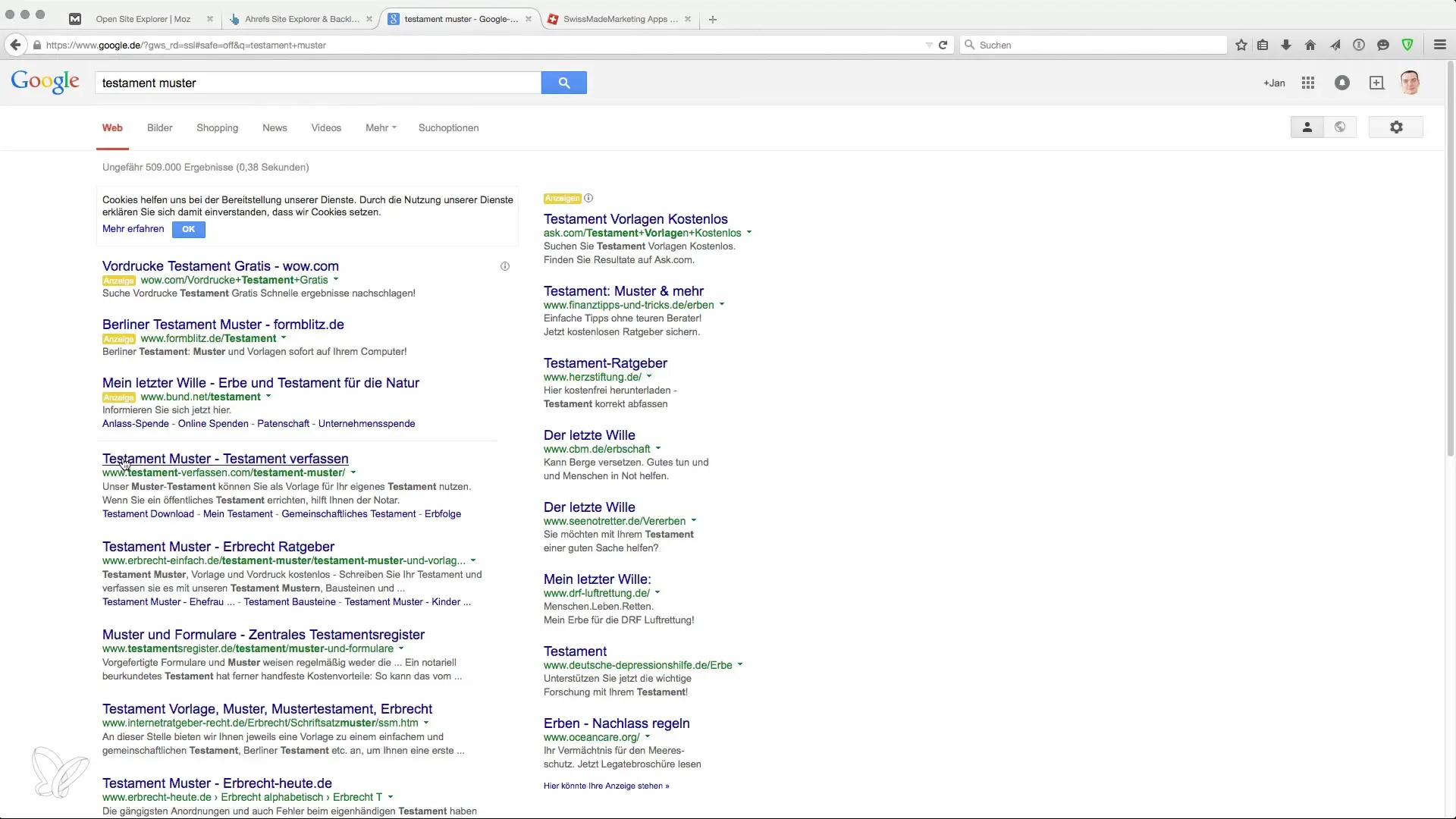Open Berliner Testament Muster formblitz.de ad

tap(223, 325)
